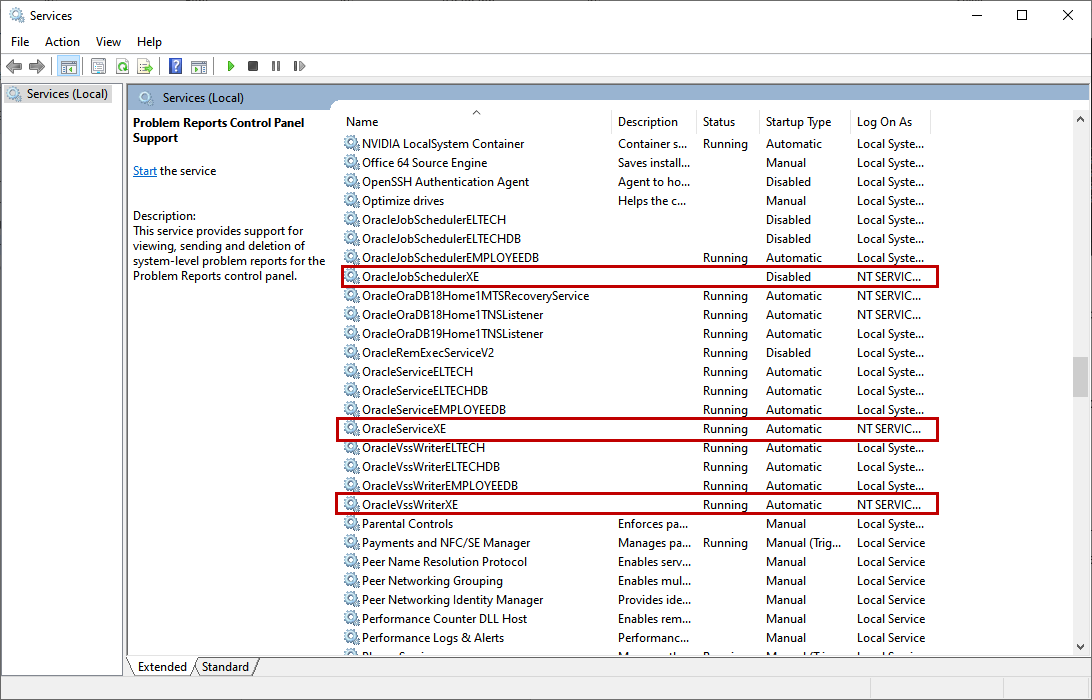Select OracleServiceELTECH service row

click(637, 371)
